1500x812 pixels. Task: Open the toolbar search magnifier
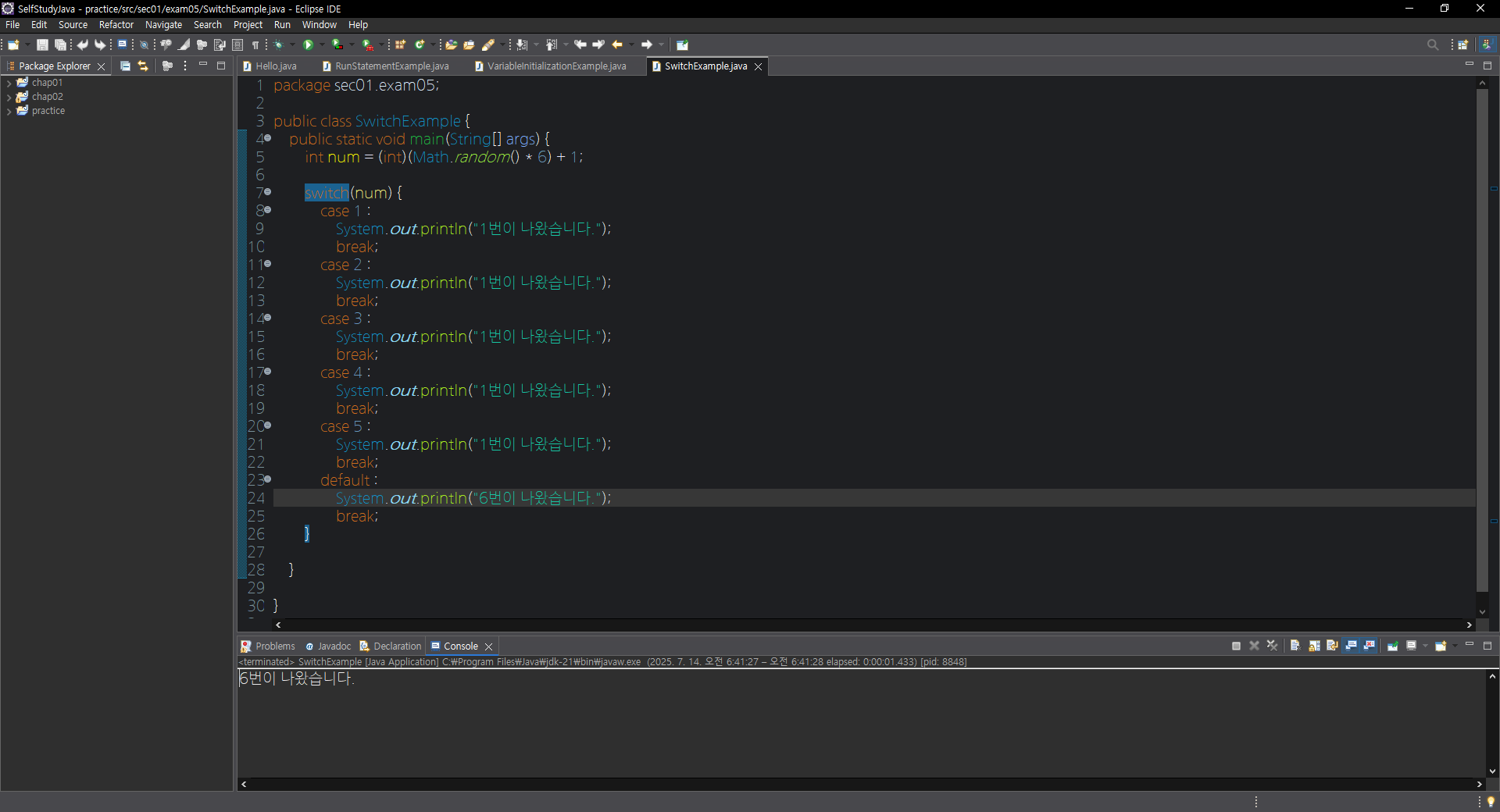click(x=1432, y=45)
